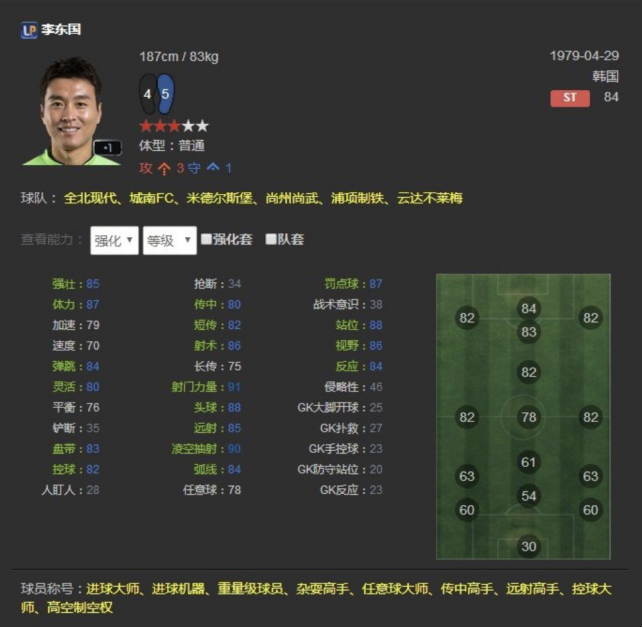Click the left foot rating 4 icon
The image size is (643, 628).
[148, 94]
